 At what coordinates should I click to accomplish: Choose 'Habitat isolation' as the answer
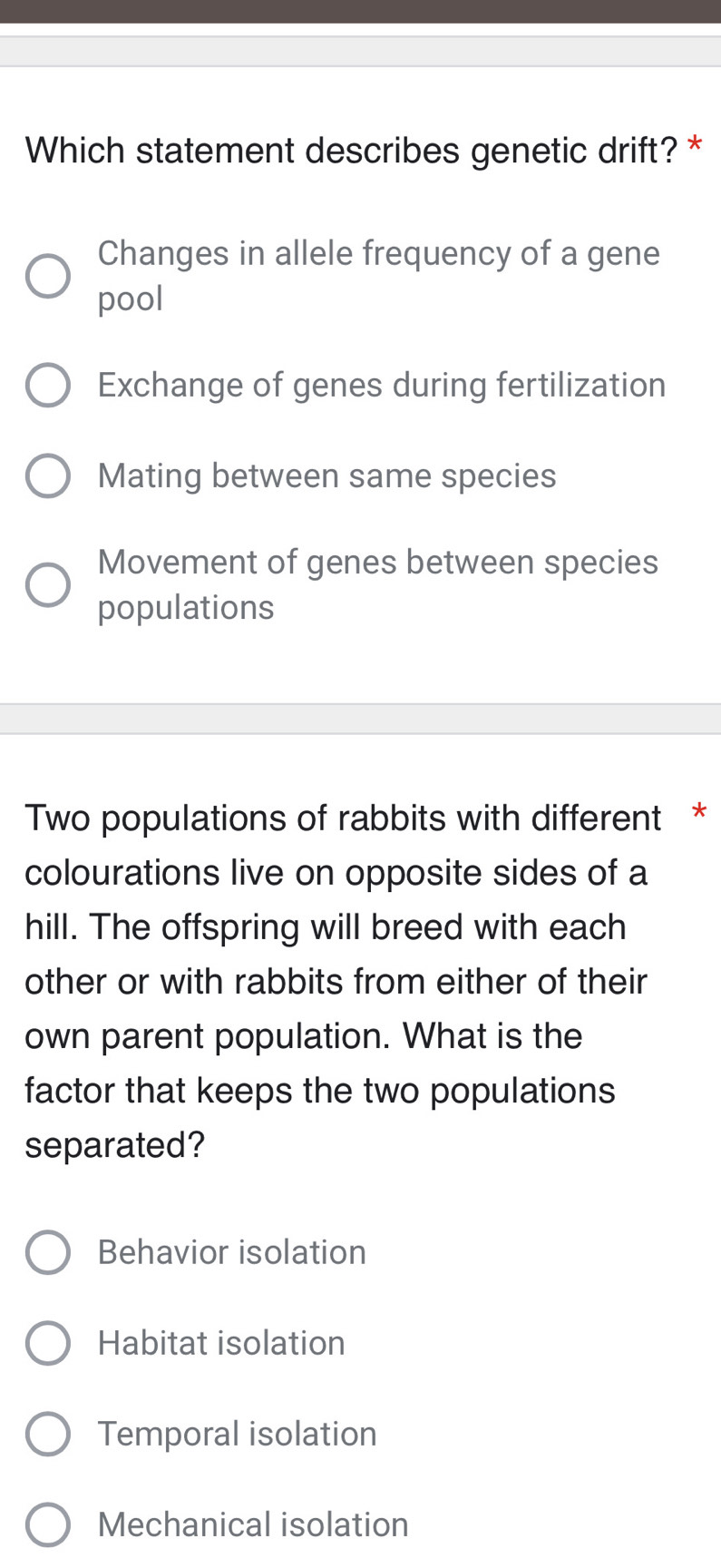(48, 1343)
